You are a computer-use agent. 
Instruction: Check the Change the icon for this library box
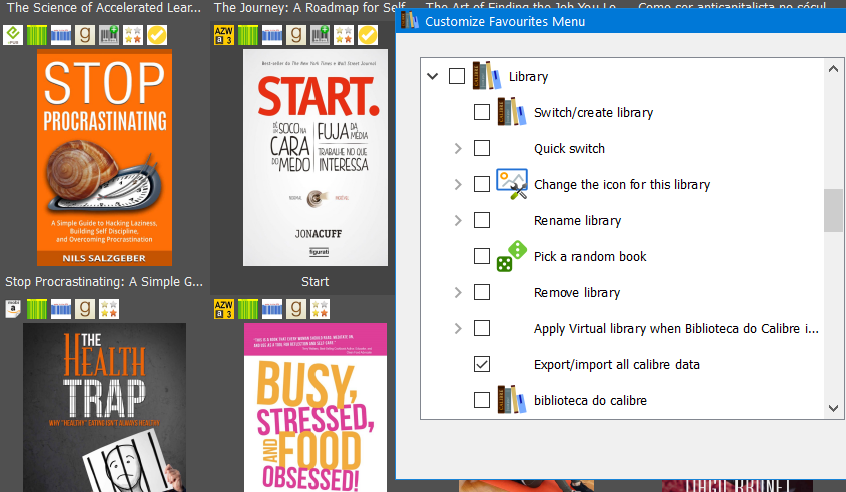482,184
